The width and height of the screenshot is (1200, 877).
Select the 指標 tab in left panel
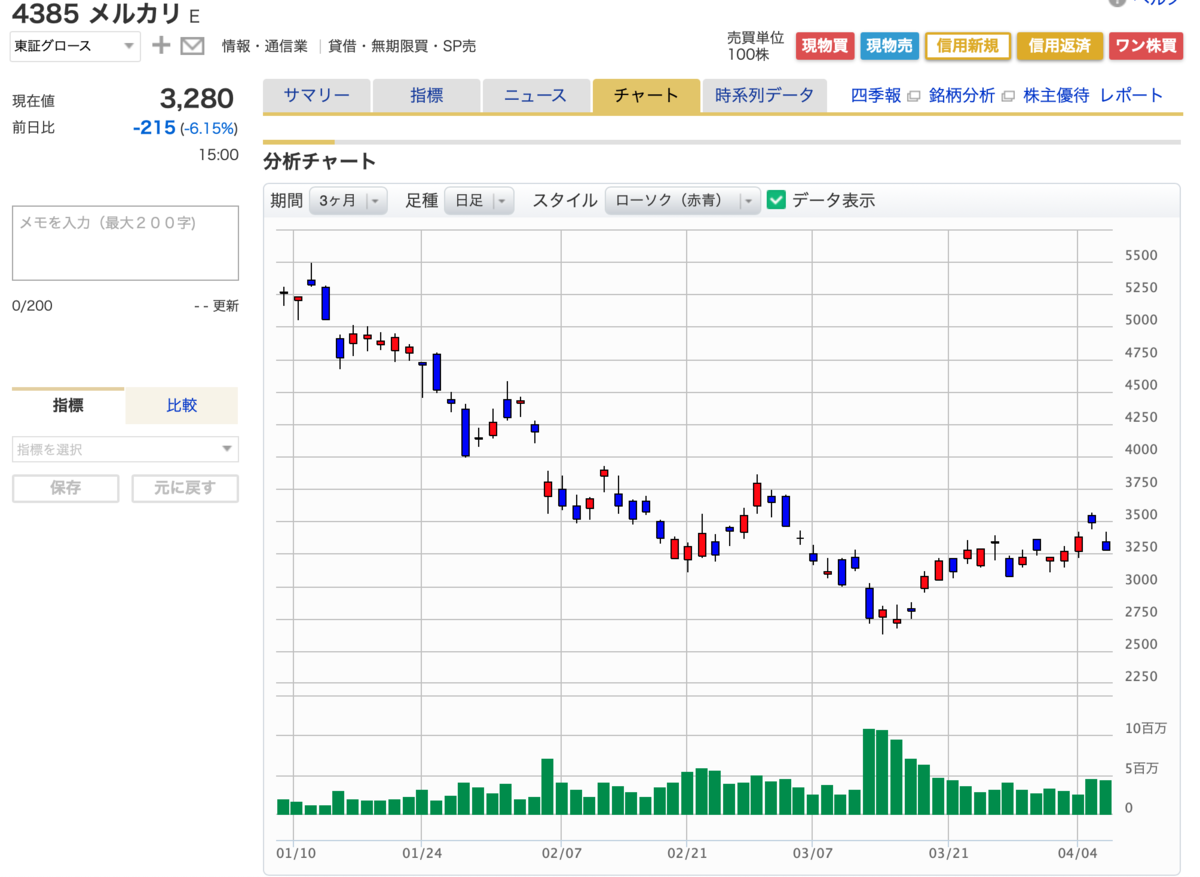click(68, 406)
